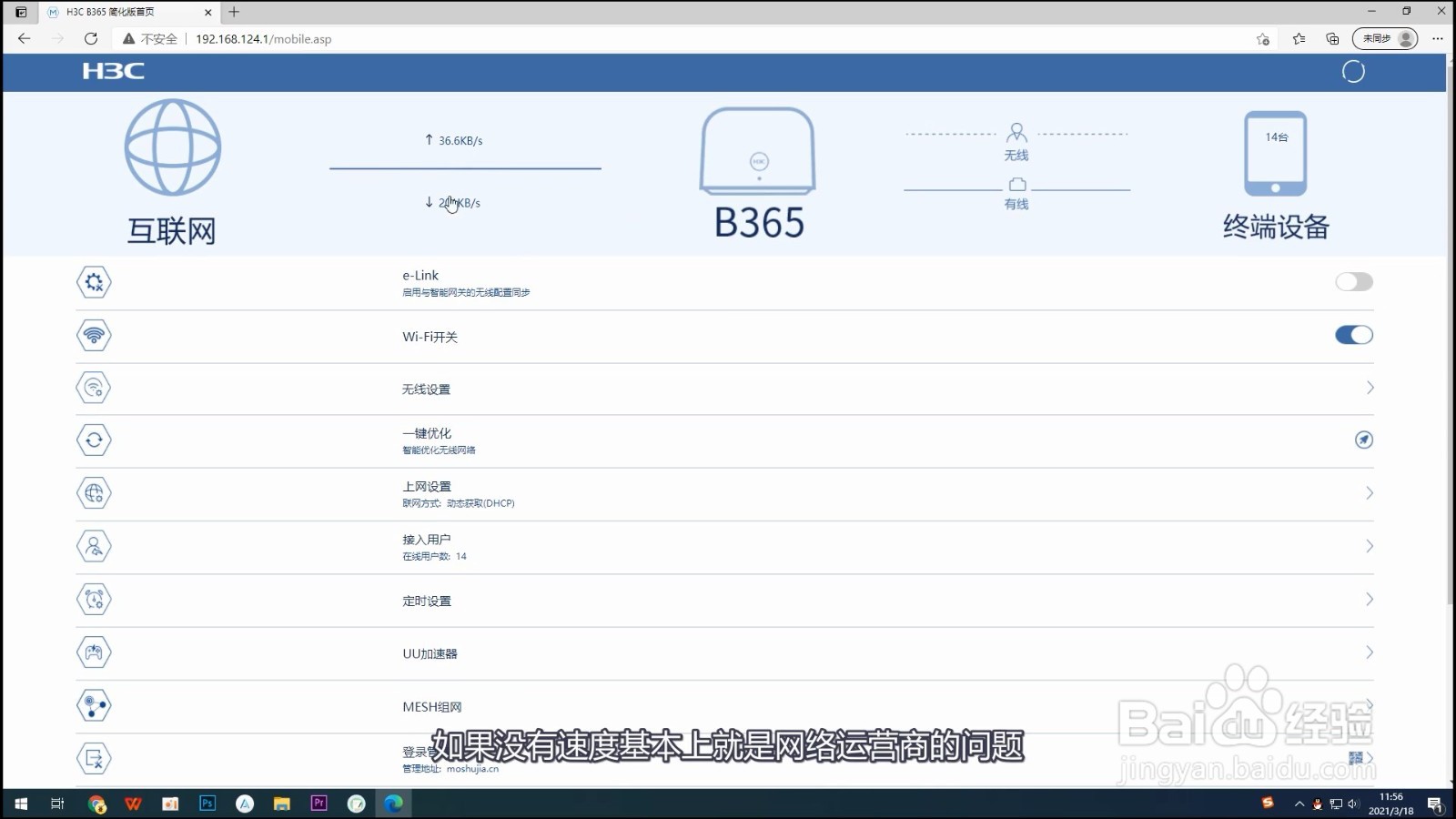Click the e-Link gear hexagon icon
The height and width of the screenshot is (819, 1456).
(x=94, y=282)
